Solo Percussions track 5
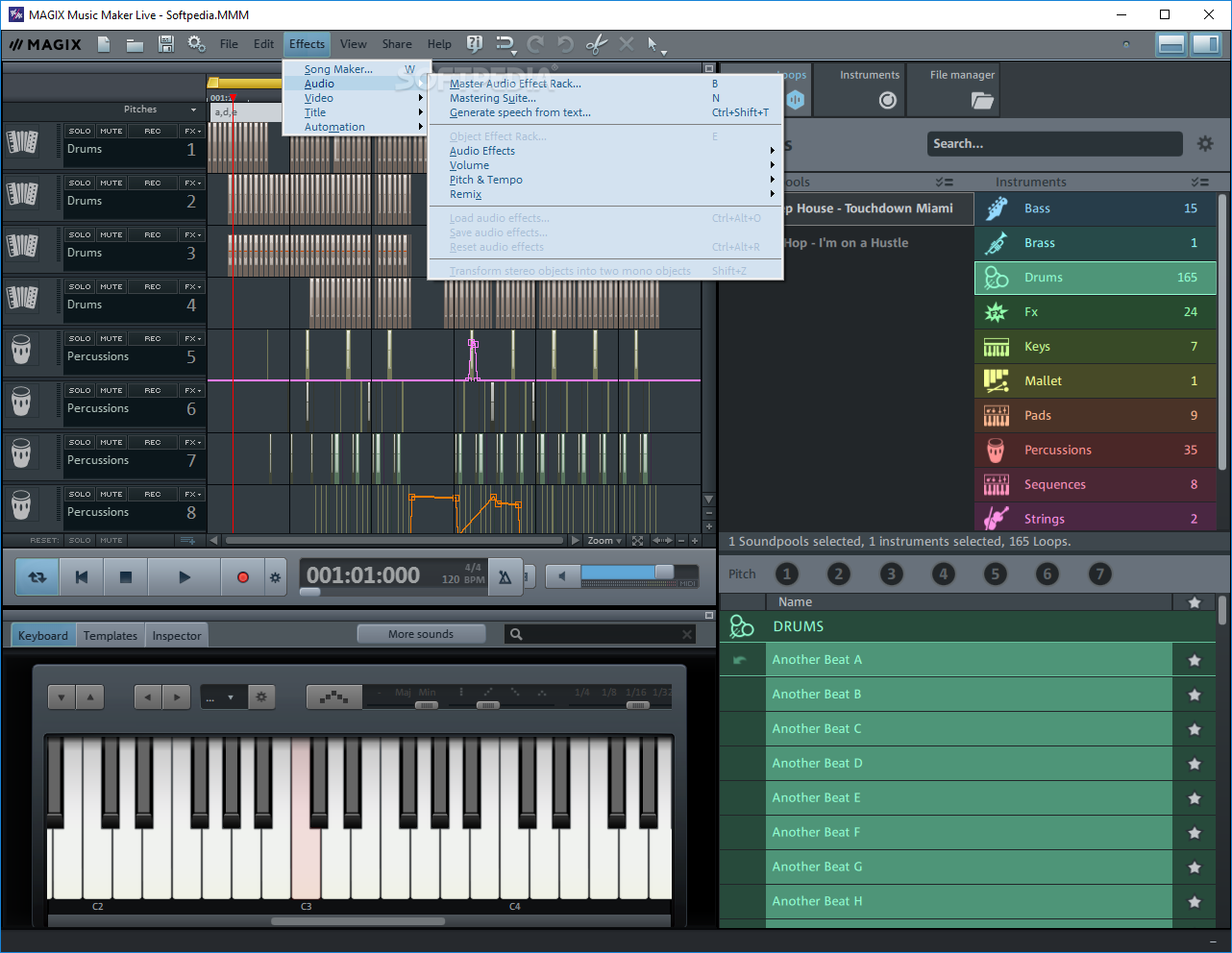Viewport: 1232px width, 953px height. (x=80, y=338)
